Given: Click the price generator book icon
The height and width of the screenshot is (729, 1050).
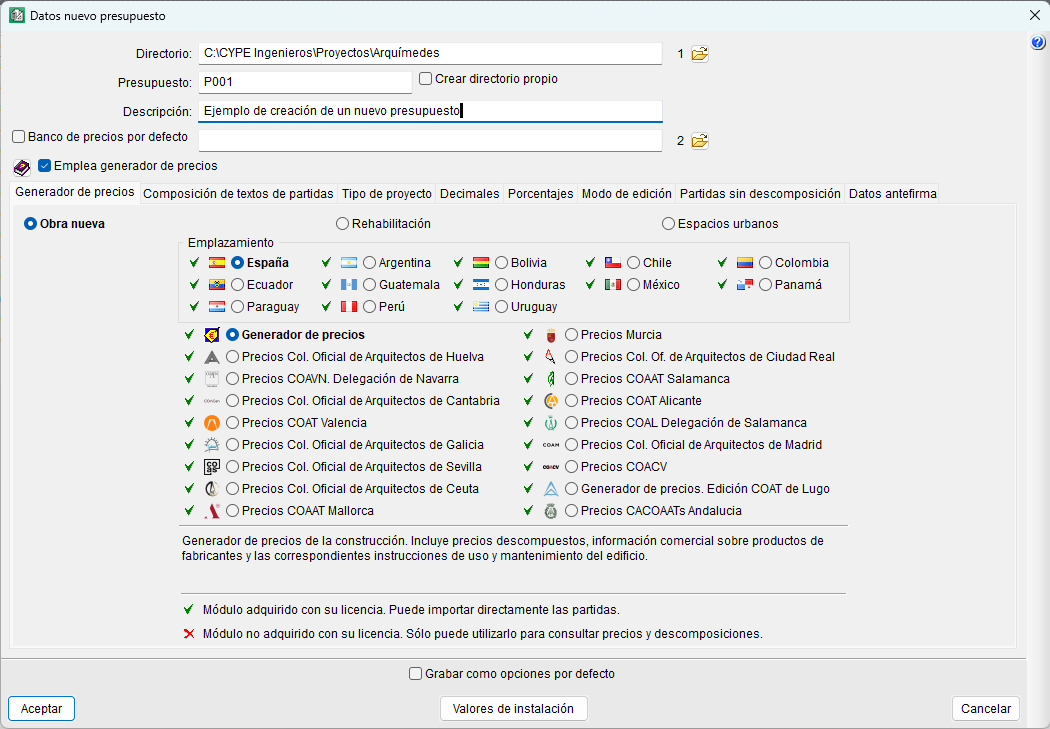Looking at the screenshot, I should click(x=22, y=167).
